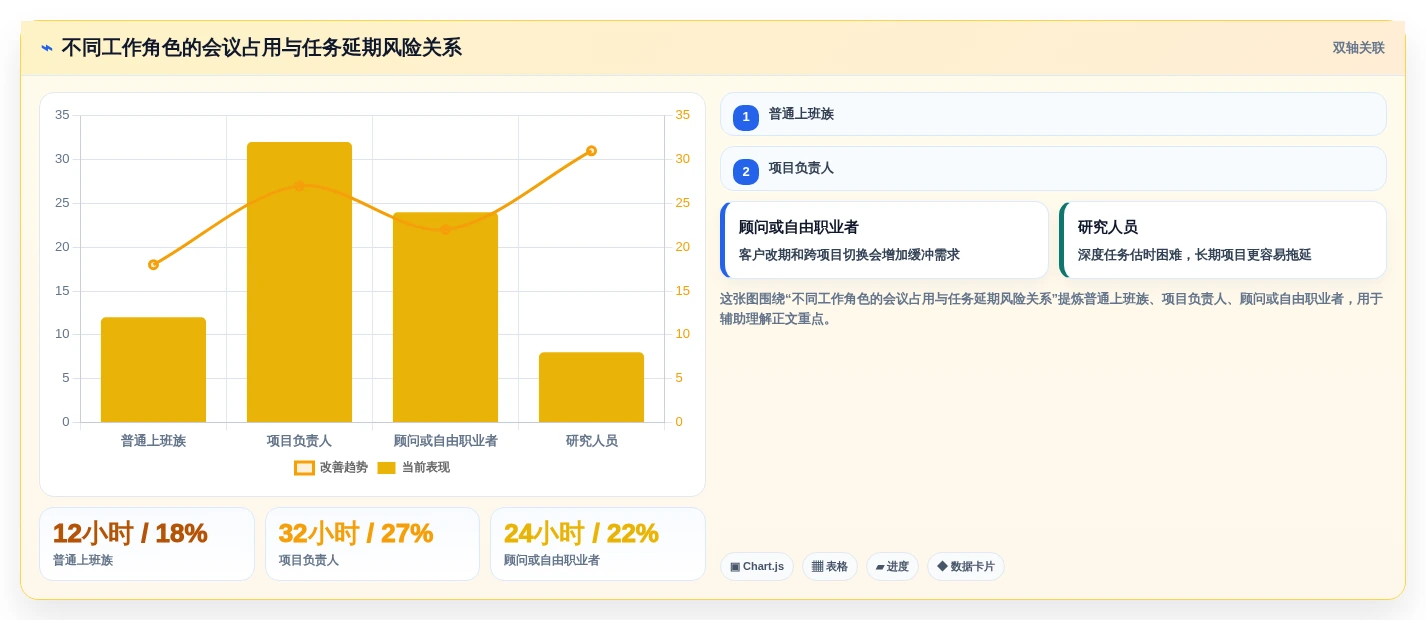Viewport: 1426px width, 620px height.
Task: Click the left axis value 35
Action: click(62, 115)
